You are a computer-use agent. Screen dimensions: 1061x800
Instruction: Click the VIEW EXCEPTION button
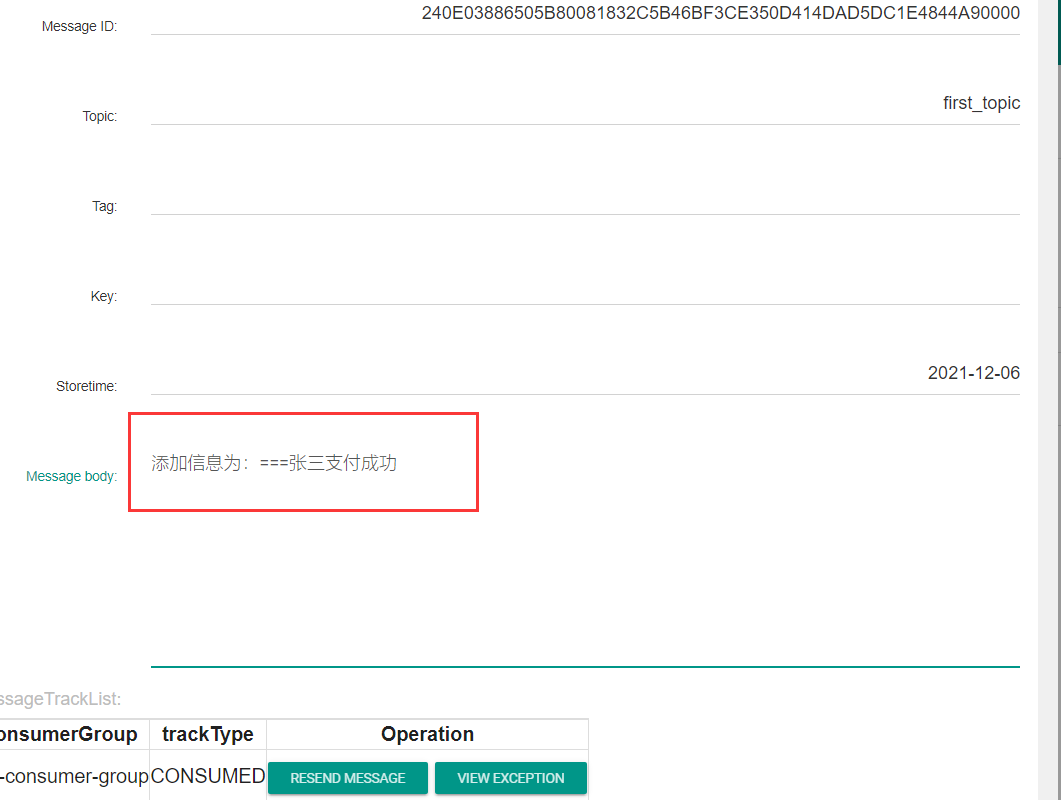511,778
